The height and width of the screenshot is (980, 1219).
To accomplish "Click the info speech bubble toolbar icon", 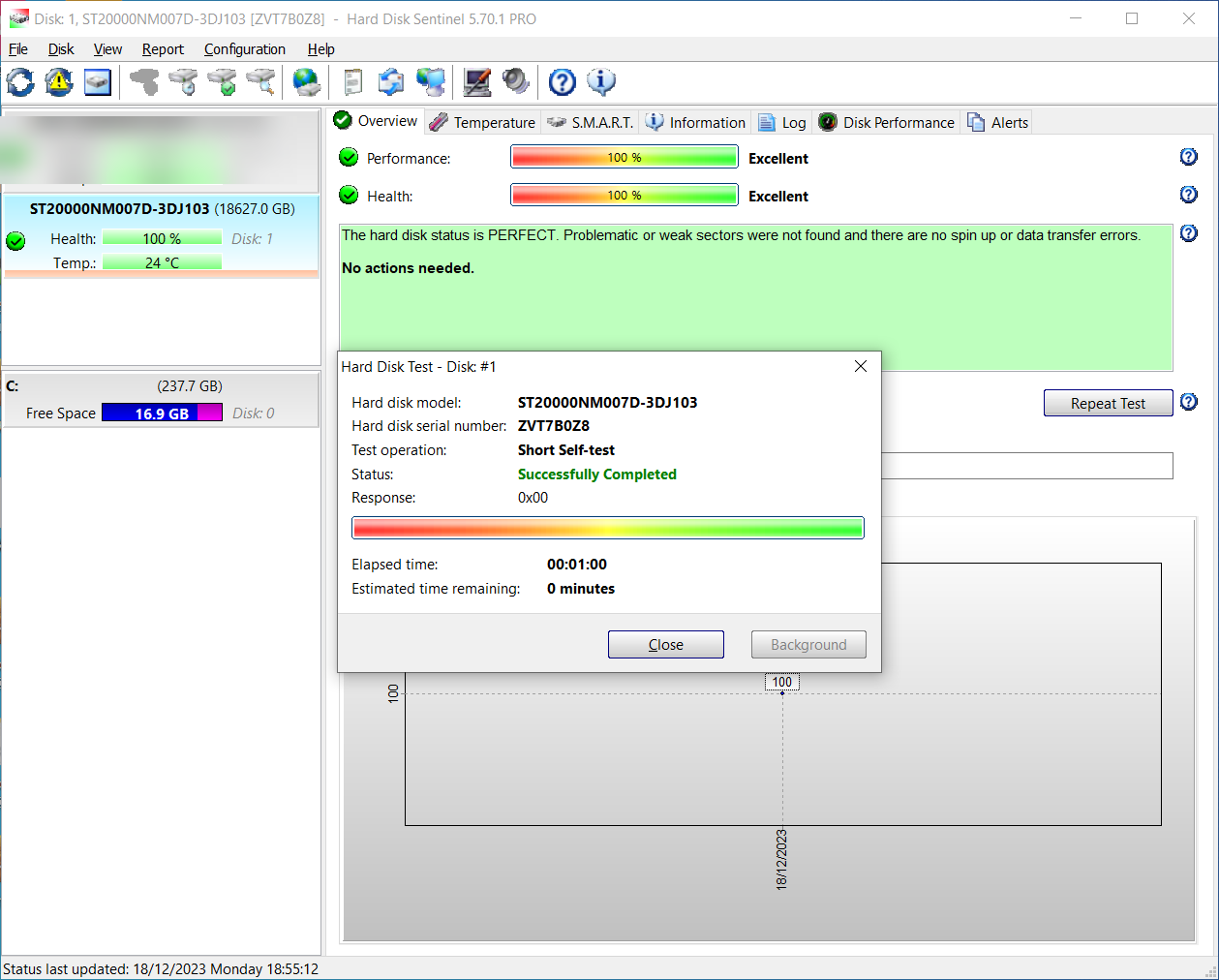I will point(601,82).
